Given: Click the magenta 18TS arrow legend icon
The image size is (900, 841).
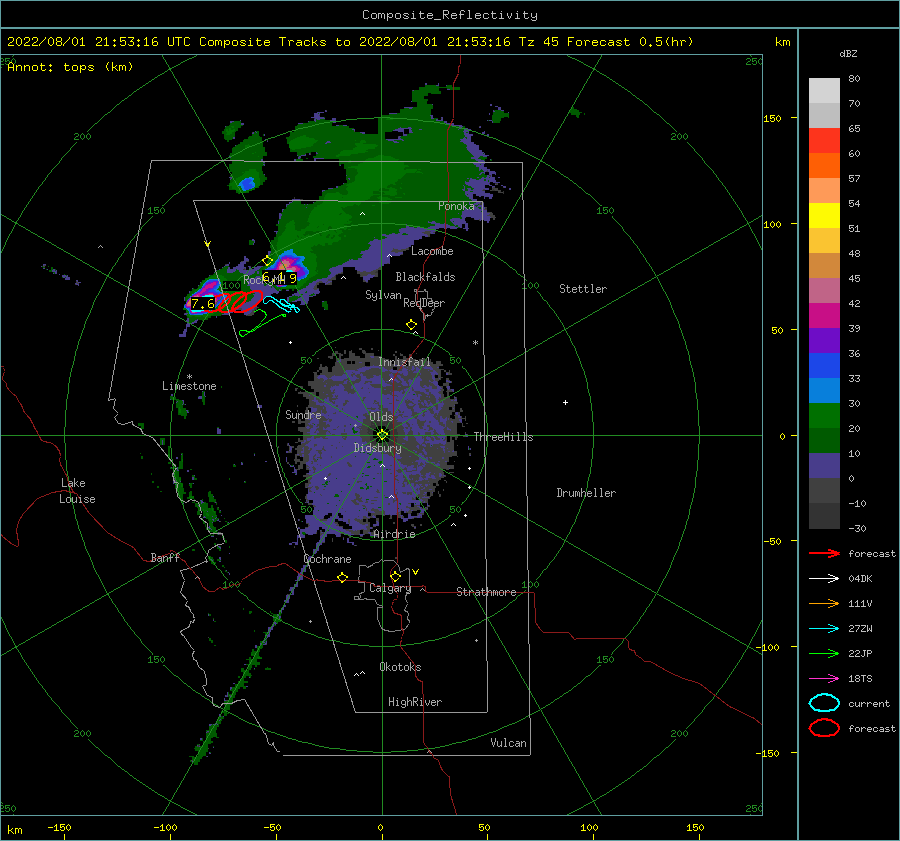Looking at the screenshot, I should point(824,679).
